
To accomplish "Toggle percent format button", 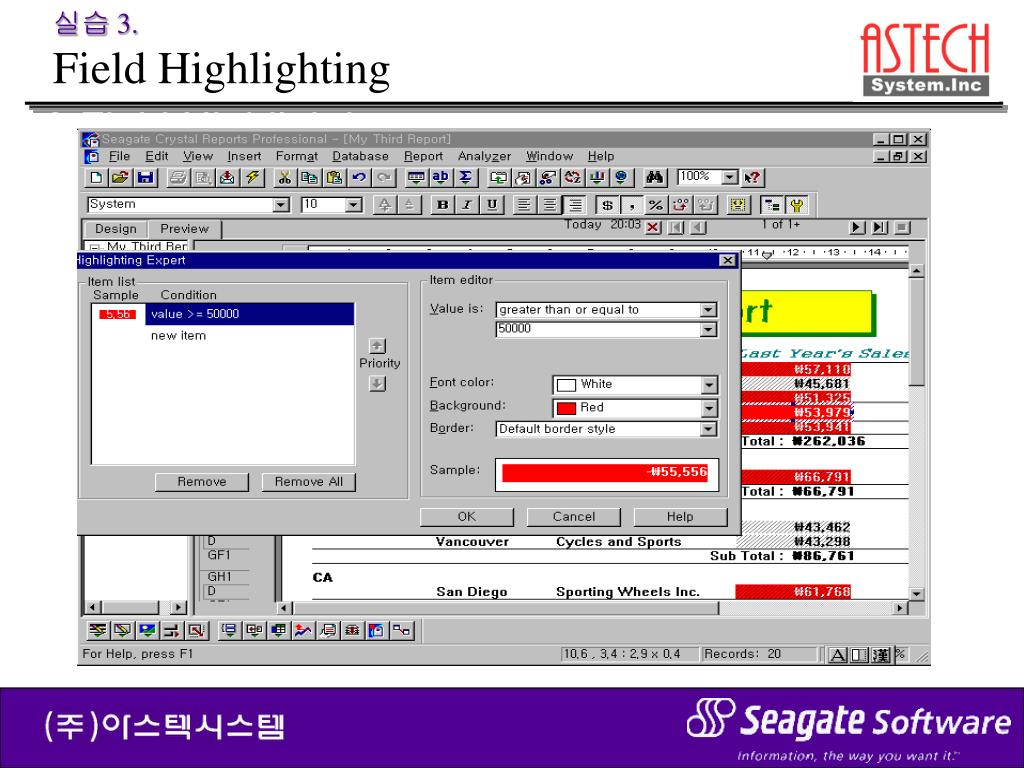I will (655, 205).
